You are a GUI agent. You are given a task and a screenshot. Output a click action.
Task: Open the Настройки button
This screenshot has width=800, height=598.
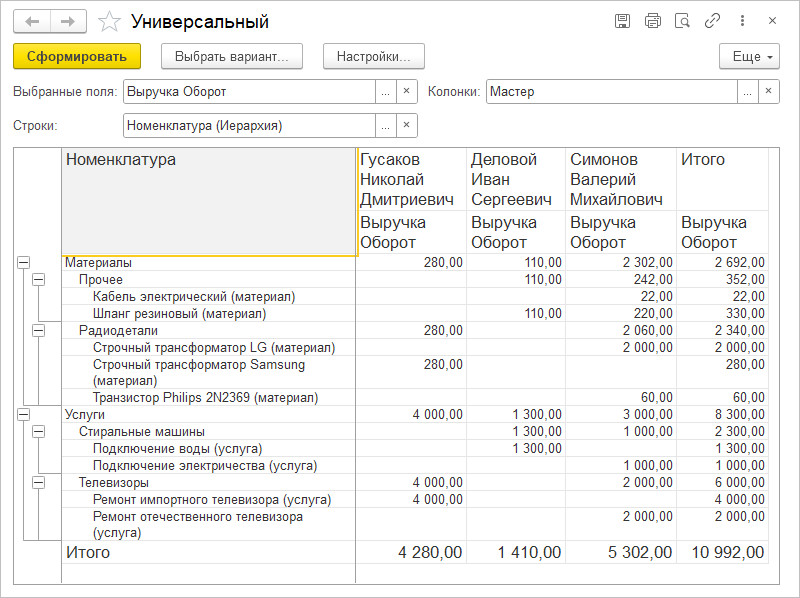[x=373, y=56]
